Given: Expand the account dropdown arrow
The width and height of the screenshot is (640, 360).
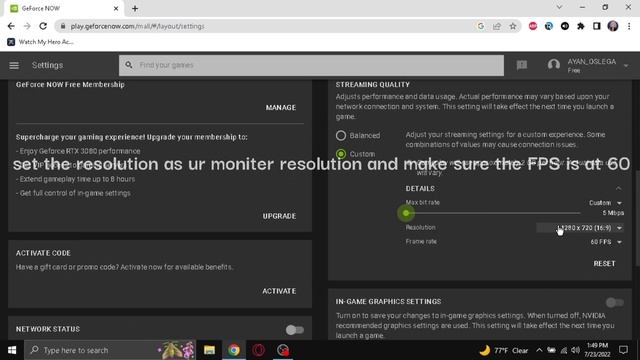Looking at the screenshot, I should [x=626, y=66].
